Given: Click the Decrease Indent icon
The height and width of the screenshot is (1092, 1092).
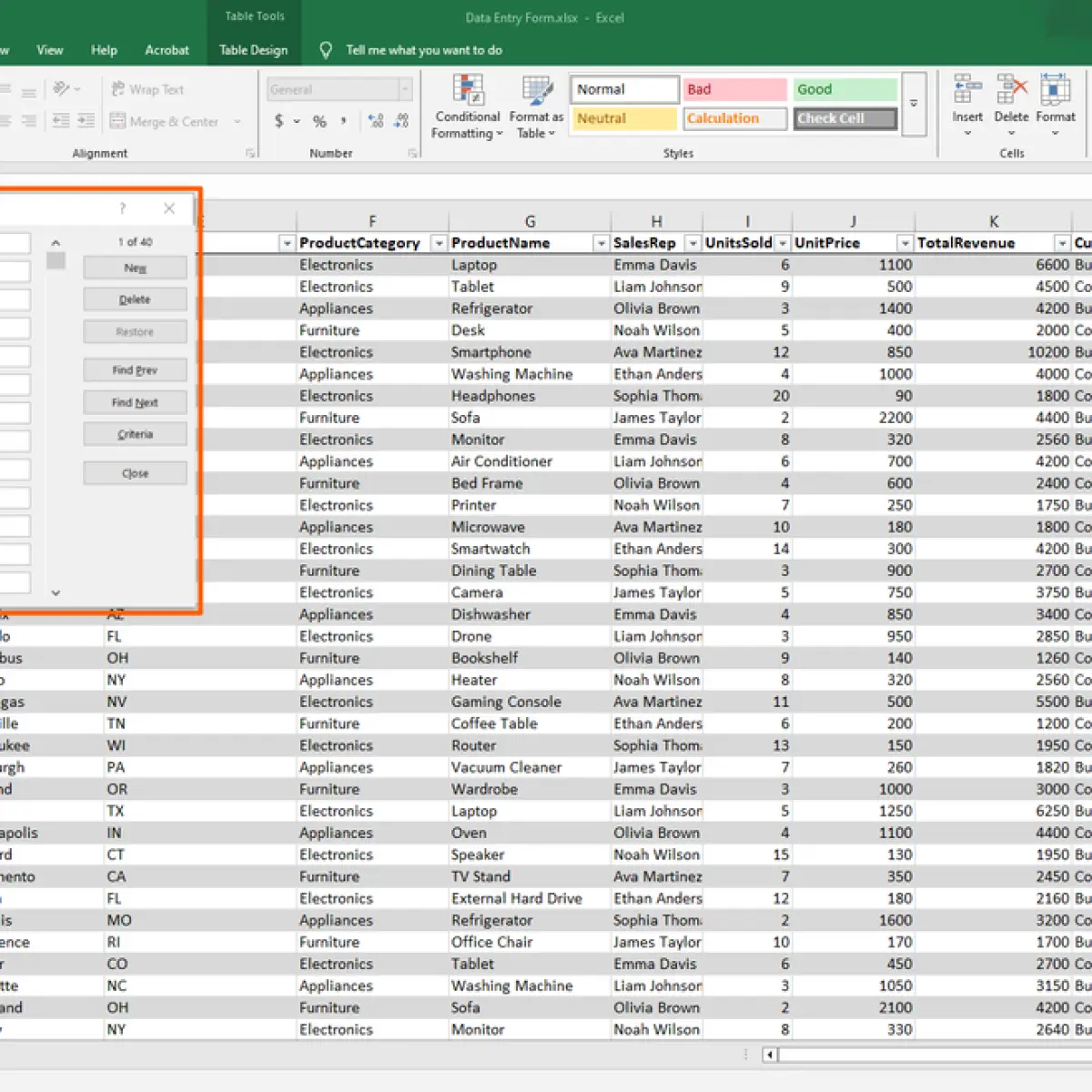Looking at the screenshot, I should point(61,121).
